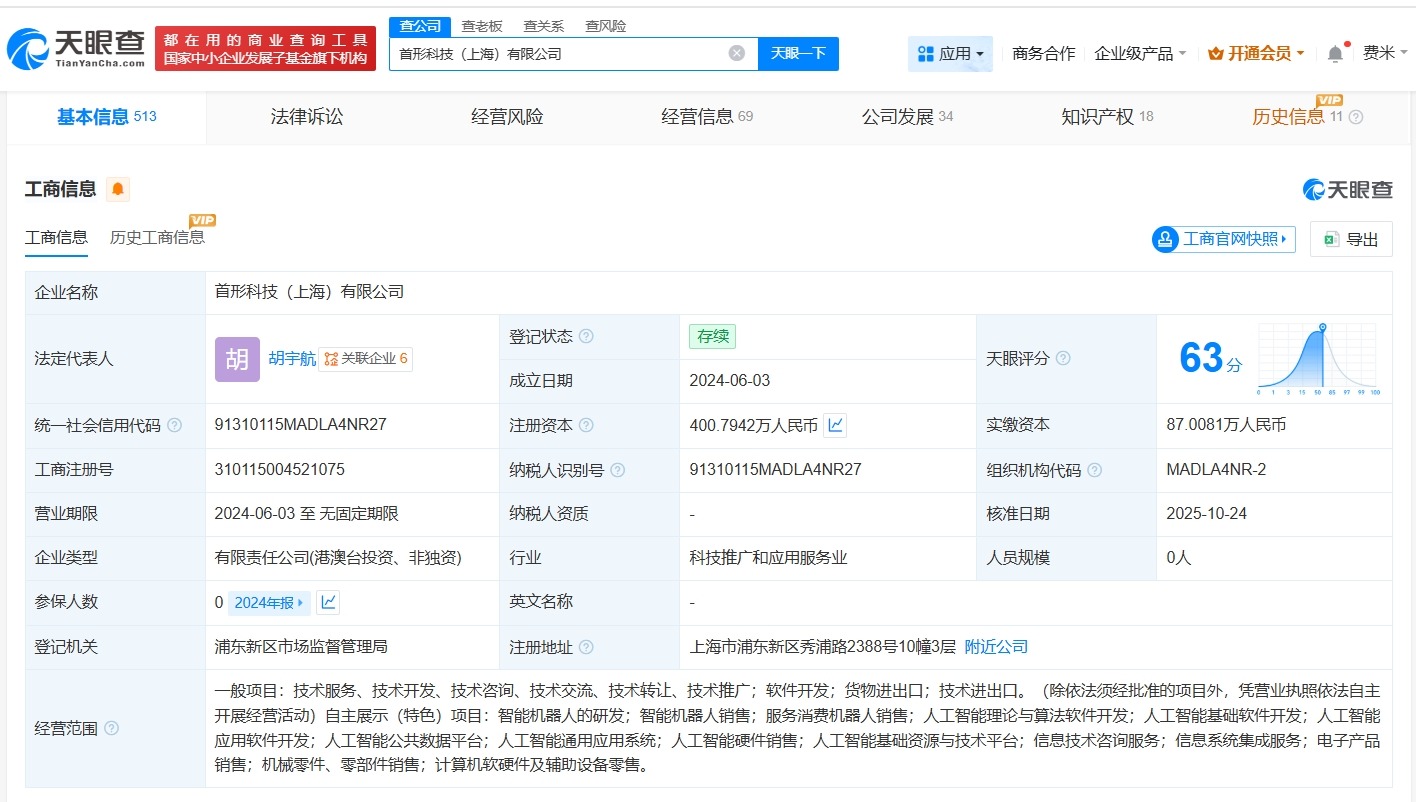Click the 天眼一下 search button
1416x802 pixels.
pos(797,53)
